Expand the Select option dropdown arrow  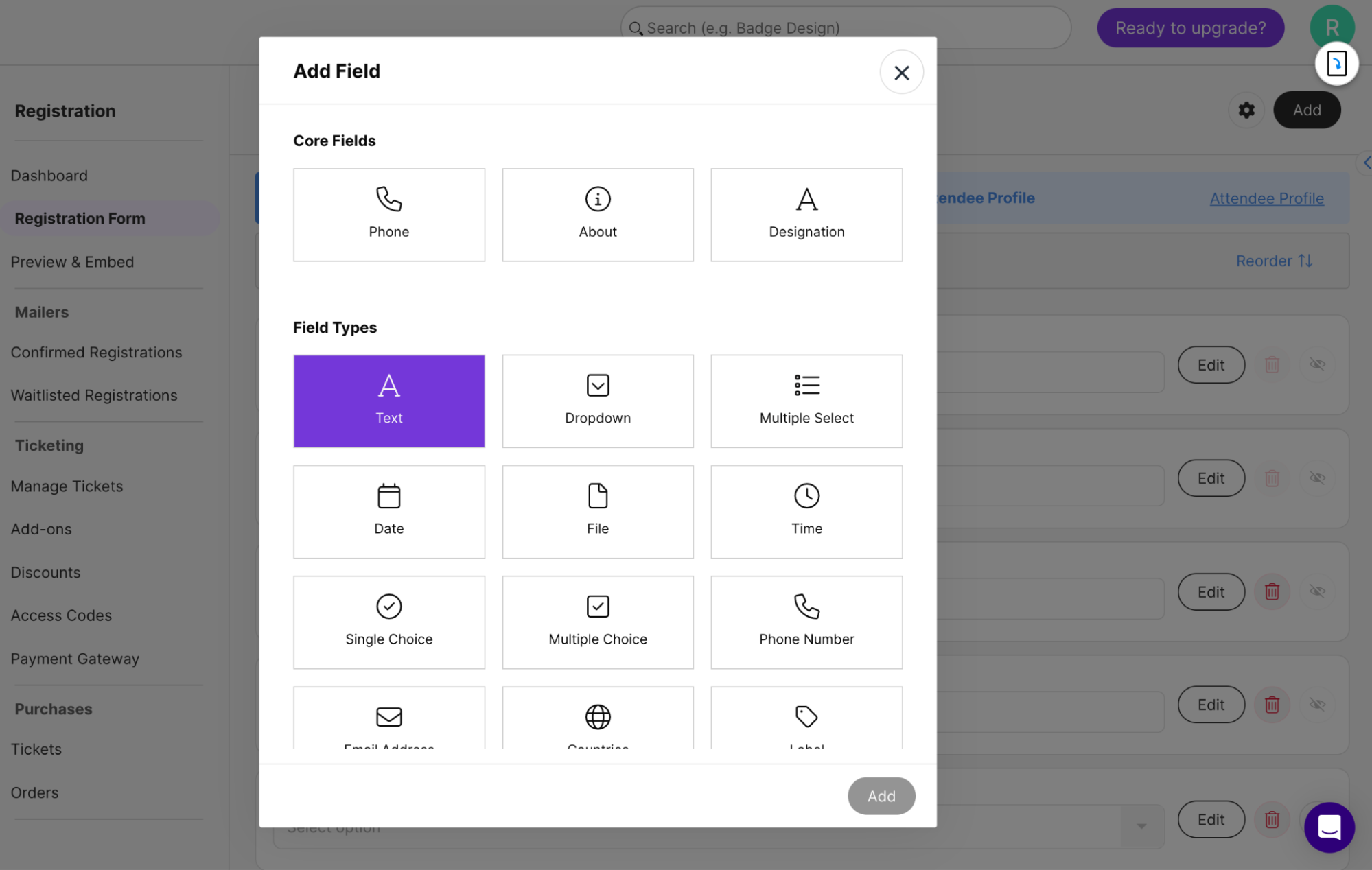1141,826
